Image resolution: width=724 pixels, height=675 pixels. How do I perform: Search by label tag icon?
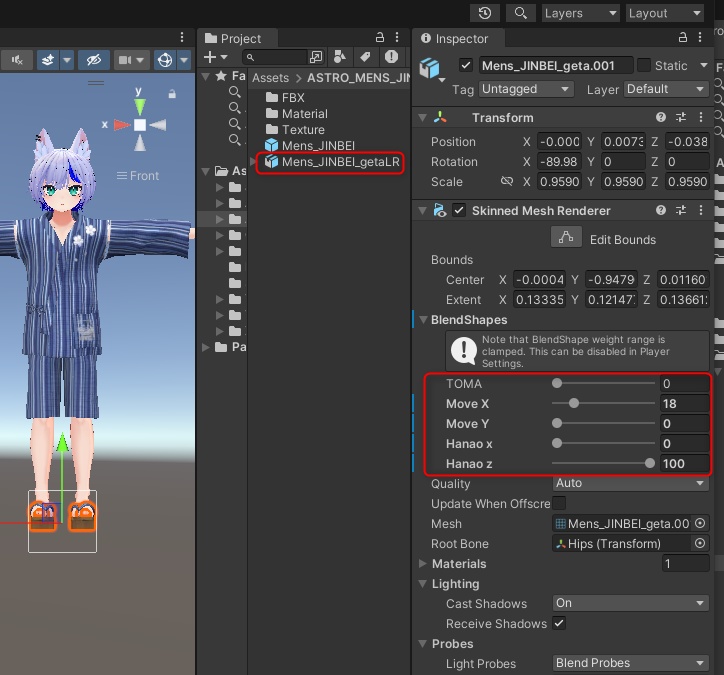(x=365, y=57)
